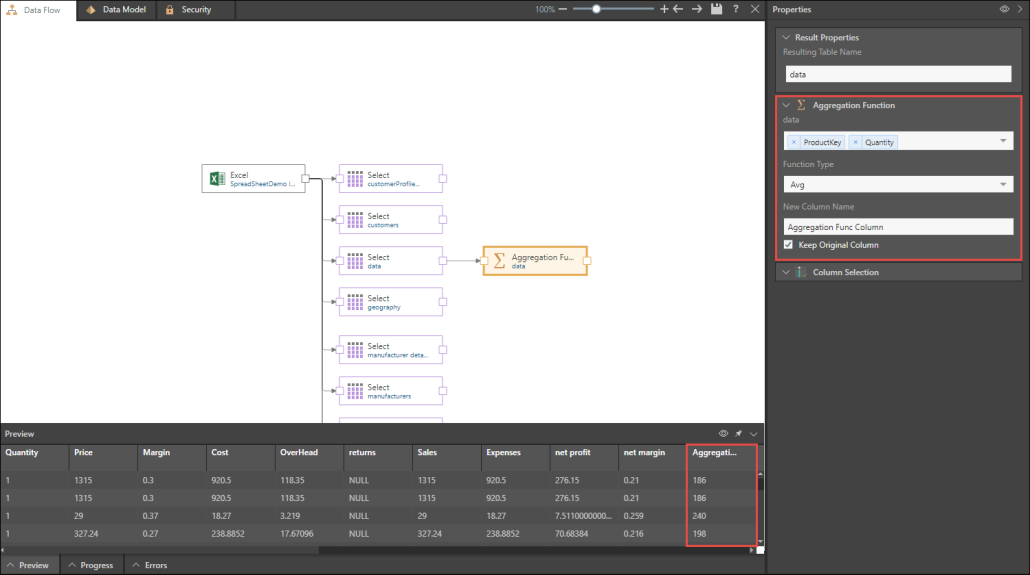Screen dimensions: 1030x575
Task: Click the redo right arrow icon
Action: pos(696,9)
